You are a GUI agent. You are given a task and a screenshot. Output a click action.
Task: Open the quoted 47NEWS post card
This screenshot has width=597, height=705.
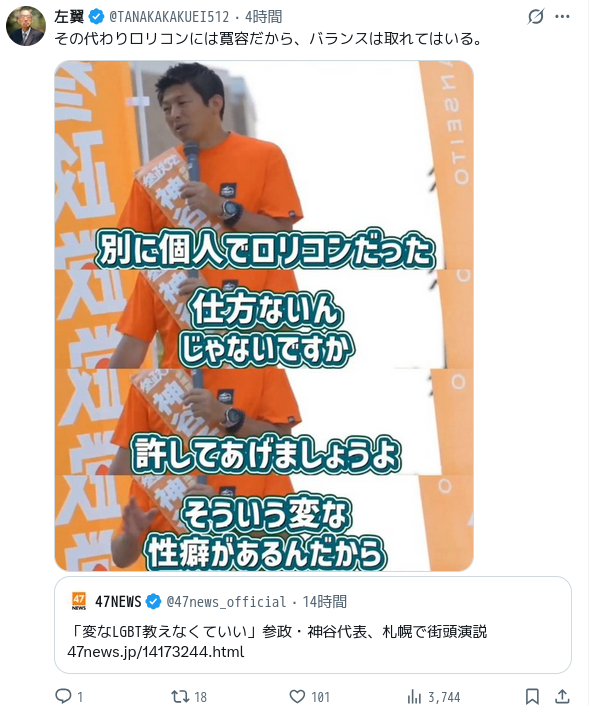[313, 625]
